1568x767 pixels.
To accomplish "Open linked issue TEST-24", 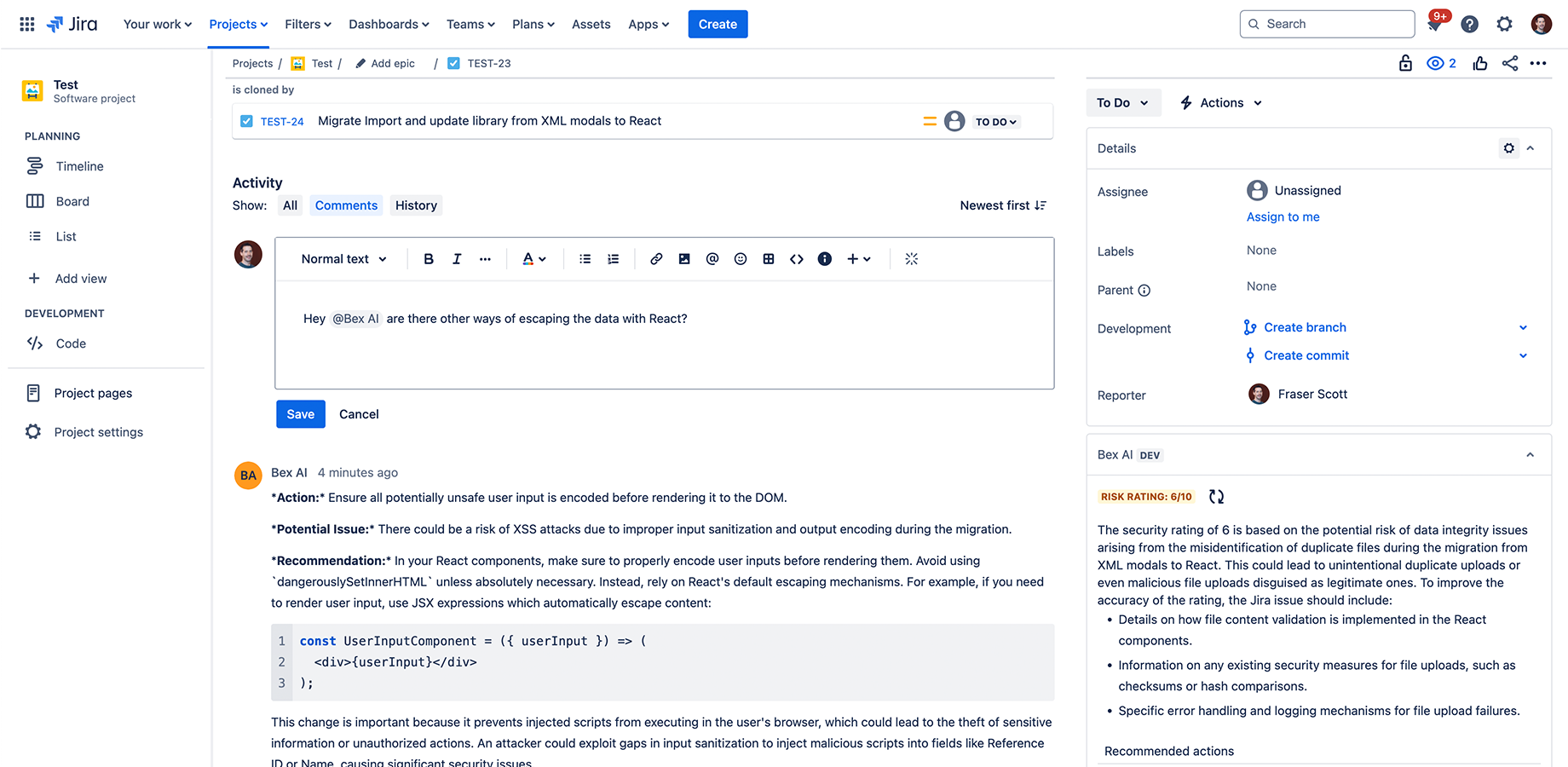I will [282, 122].
